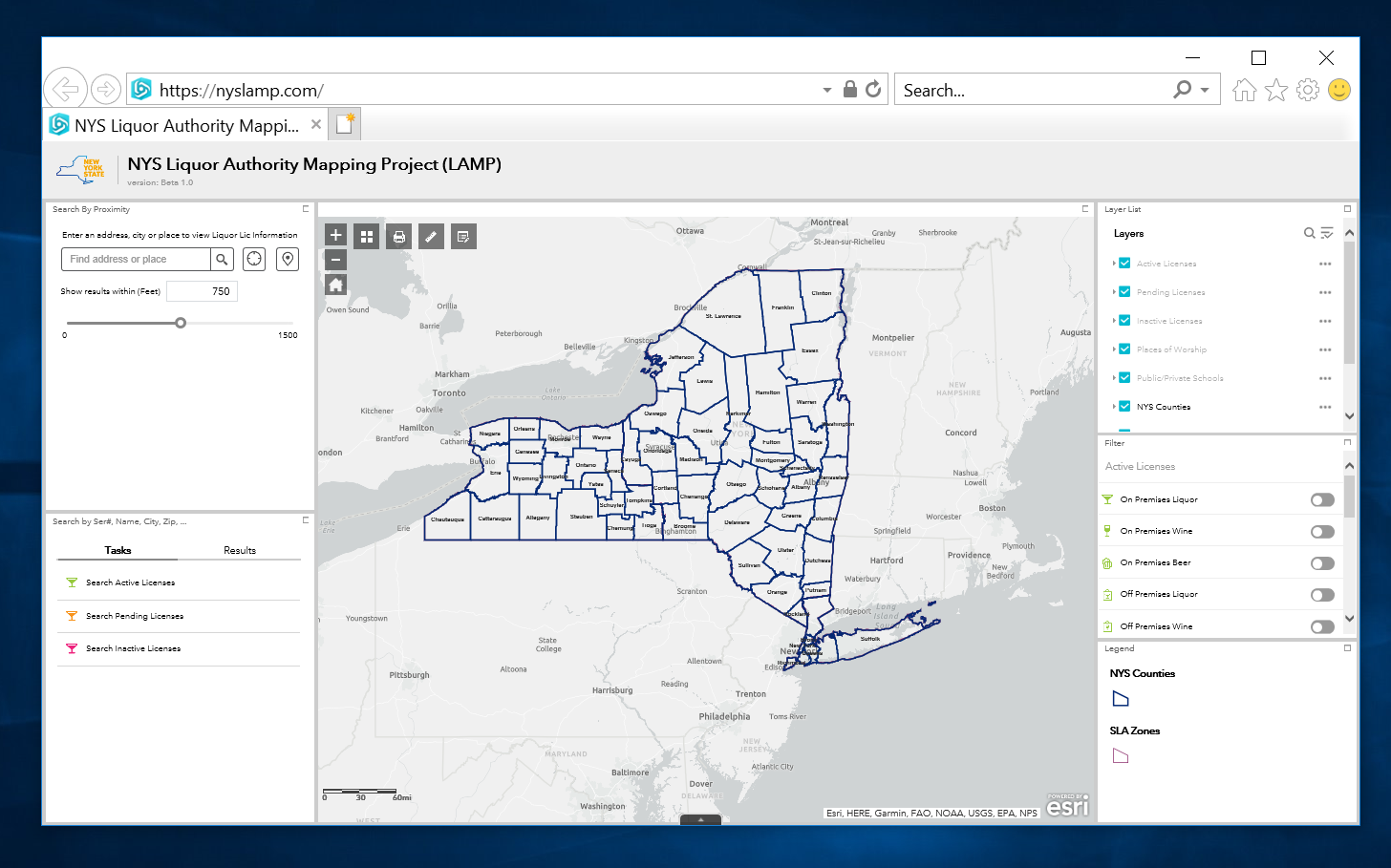Zoom out on the map
The height and width of the screenshot is (868, 1391).
point(335,259)
